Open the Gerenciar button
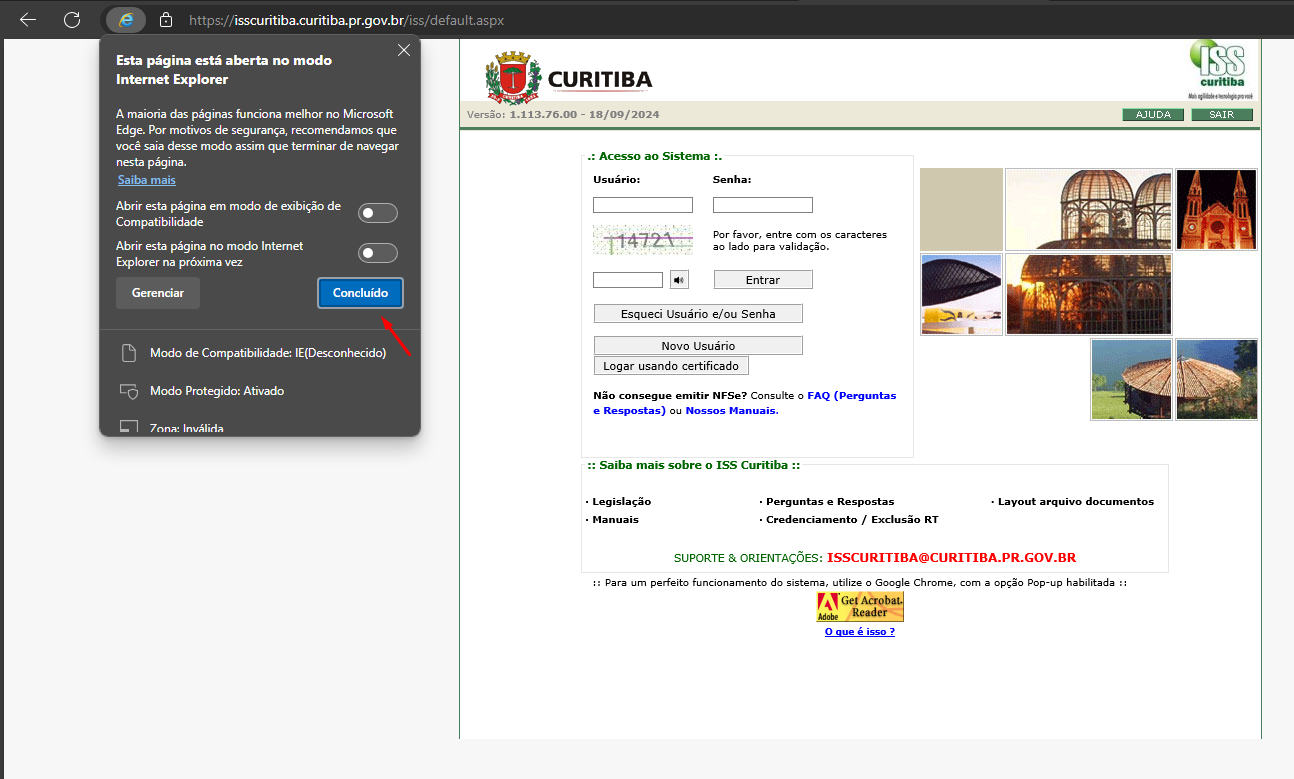1294x779 pixels. [x=158, y=293]
